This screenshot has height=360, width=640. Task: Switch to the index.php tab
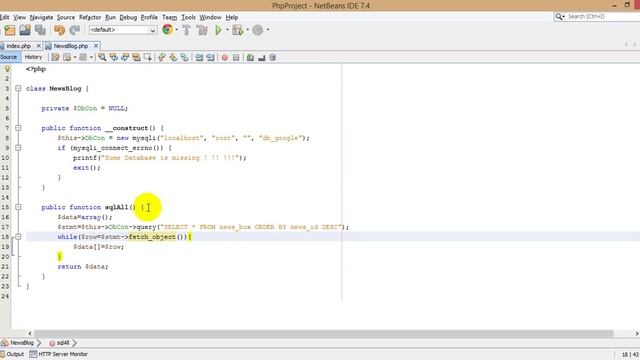pyautogui.click(x=18, y=46)
